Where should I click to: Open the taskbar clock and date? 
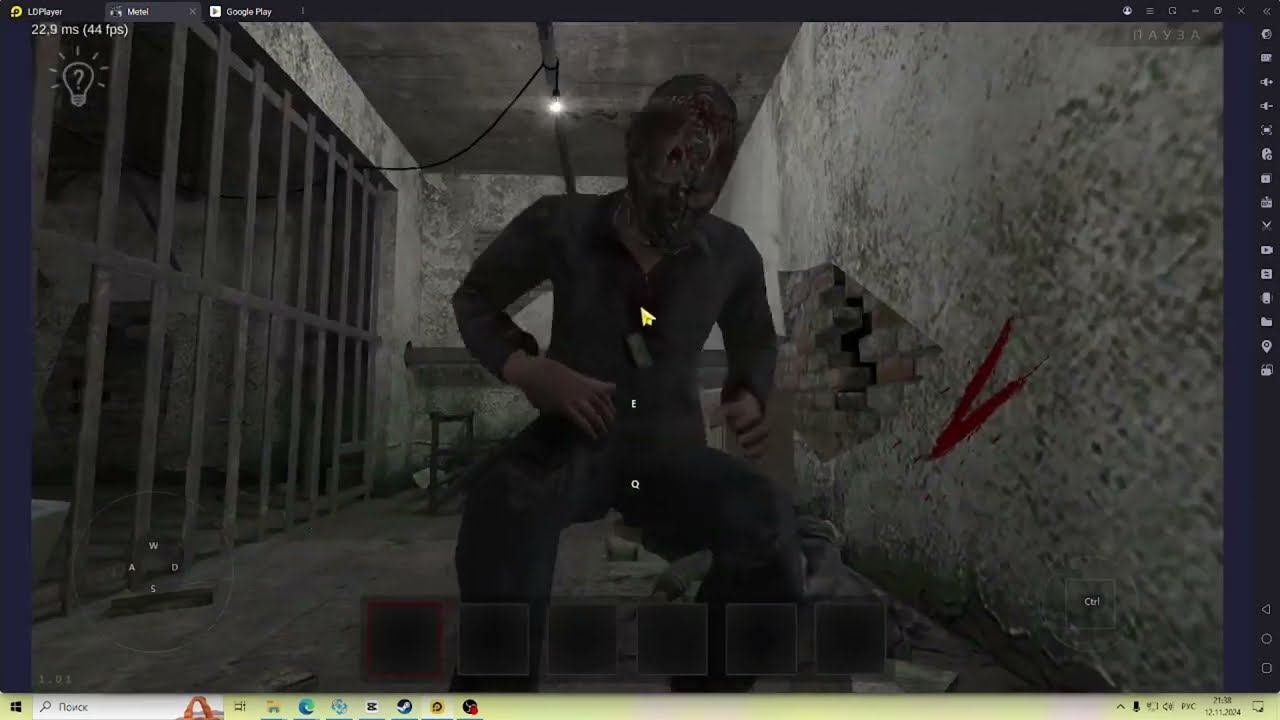1222,707
